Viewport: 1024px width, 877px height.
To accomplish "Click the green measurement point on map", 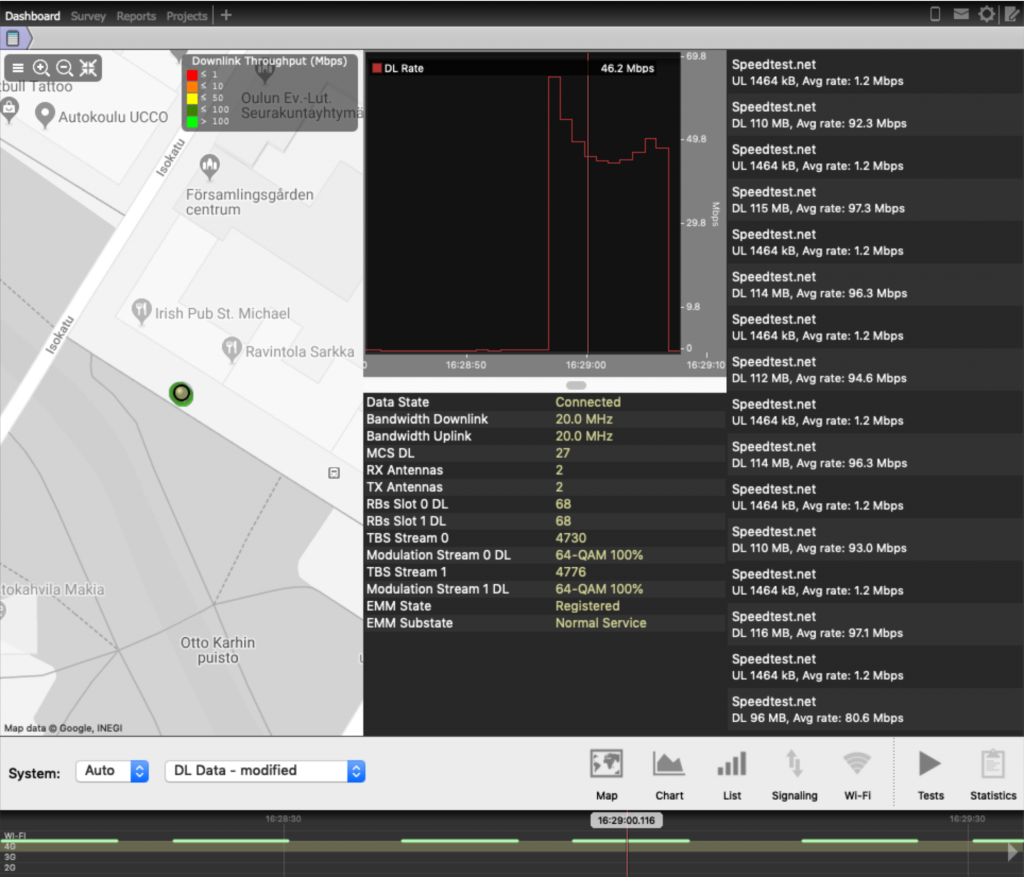I will coord(181,394).
